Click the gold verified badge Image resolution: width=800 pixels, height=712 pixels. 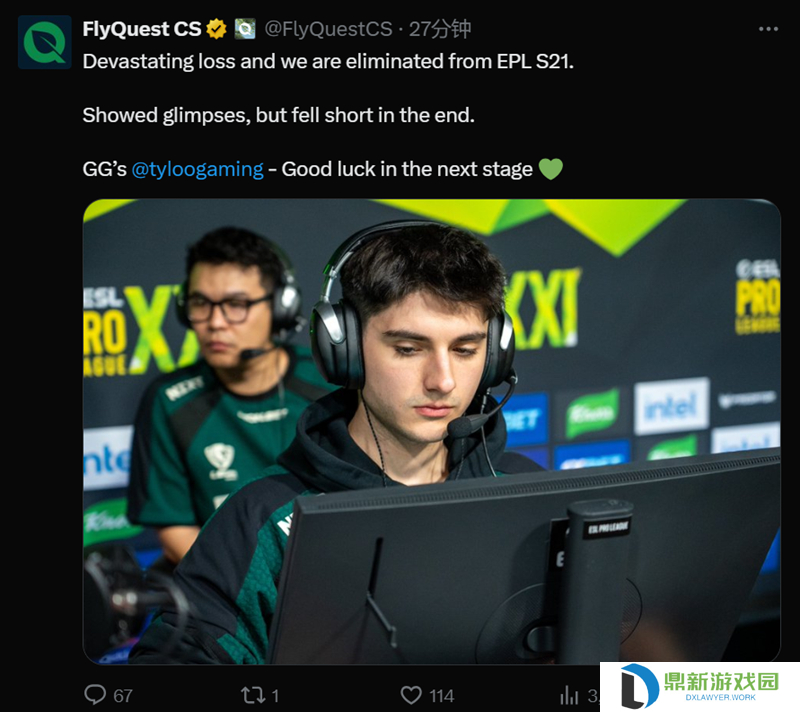tap(216, 29)
